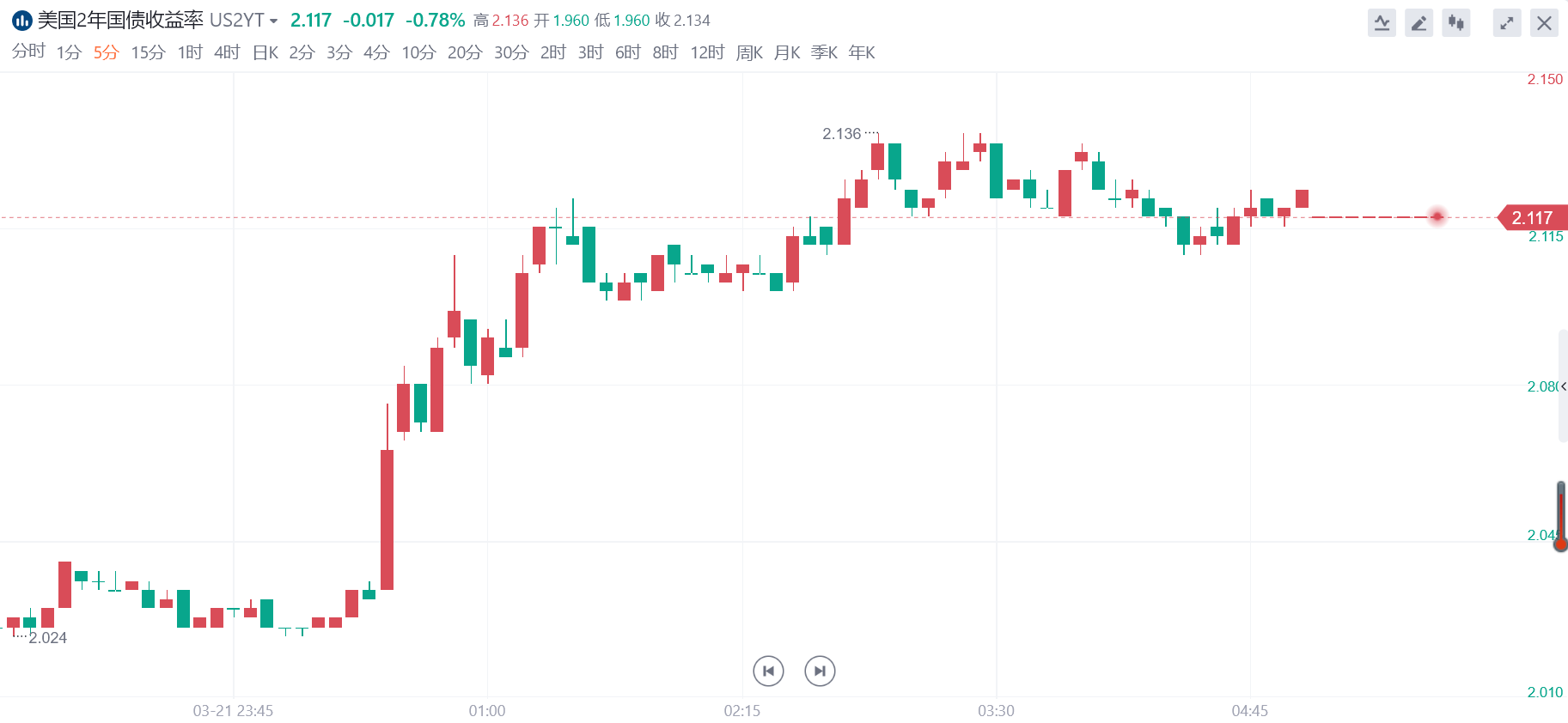1568x723 pixels.
Task: Jump to the earliest candle
Action: click(x=768, y=671)
